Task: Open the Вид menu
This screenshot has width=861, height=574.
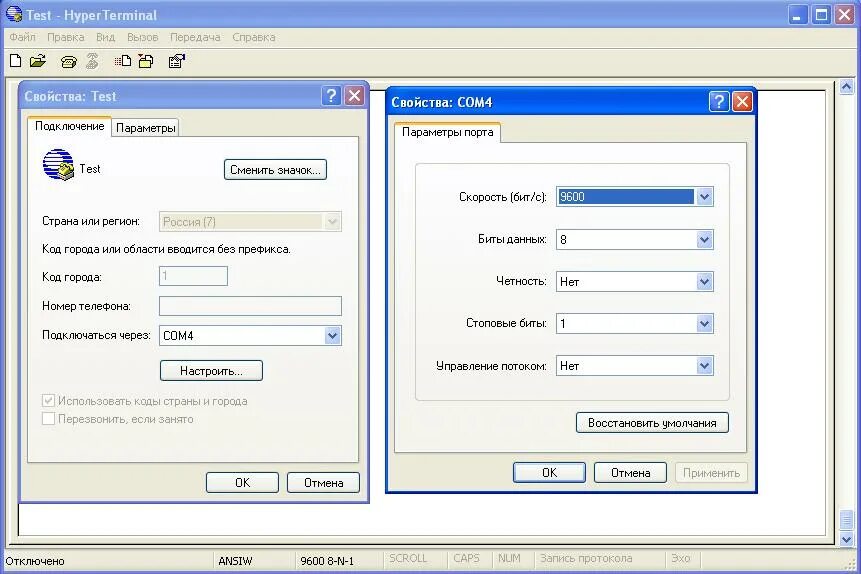Action: coord(105,37)
